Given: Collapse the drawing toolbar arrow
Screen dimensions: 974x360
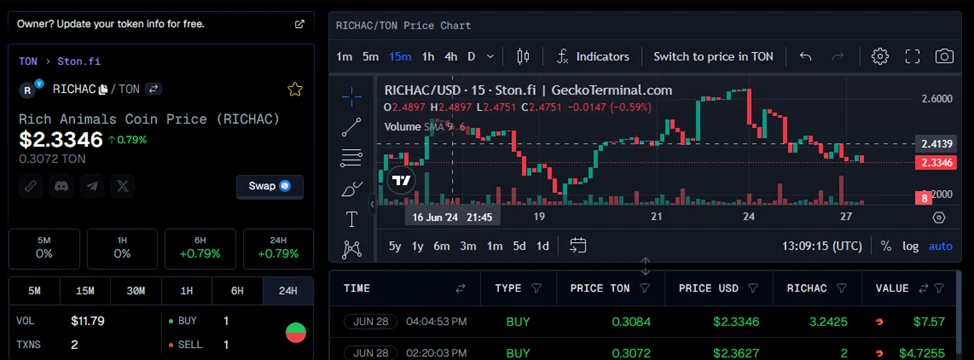Looking at the screenshot, I should (x=373, y=204).
